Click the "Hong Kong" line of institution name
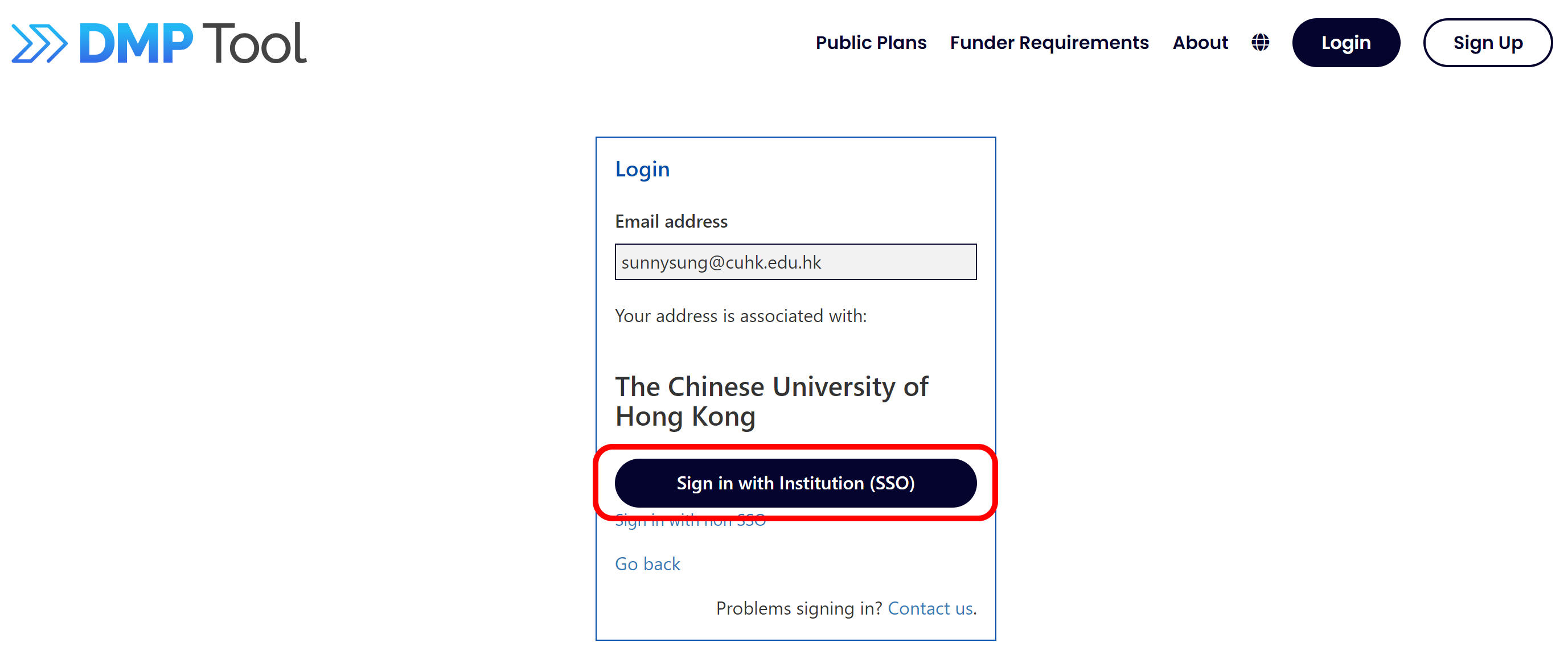Image resolution: width=1568 pixels, height=655 pixels. (x=685, y=417)
